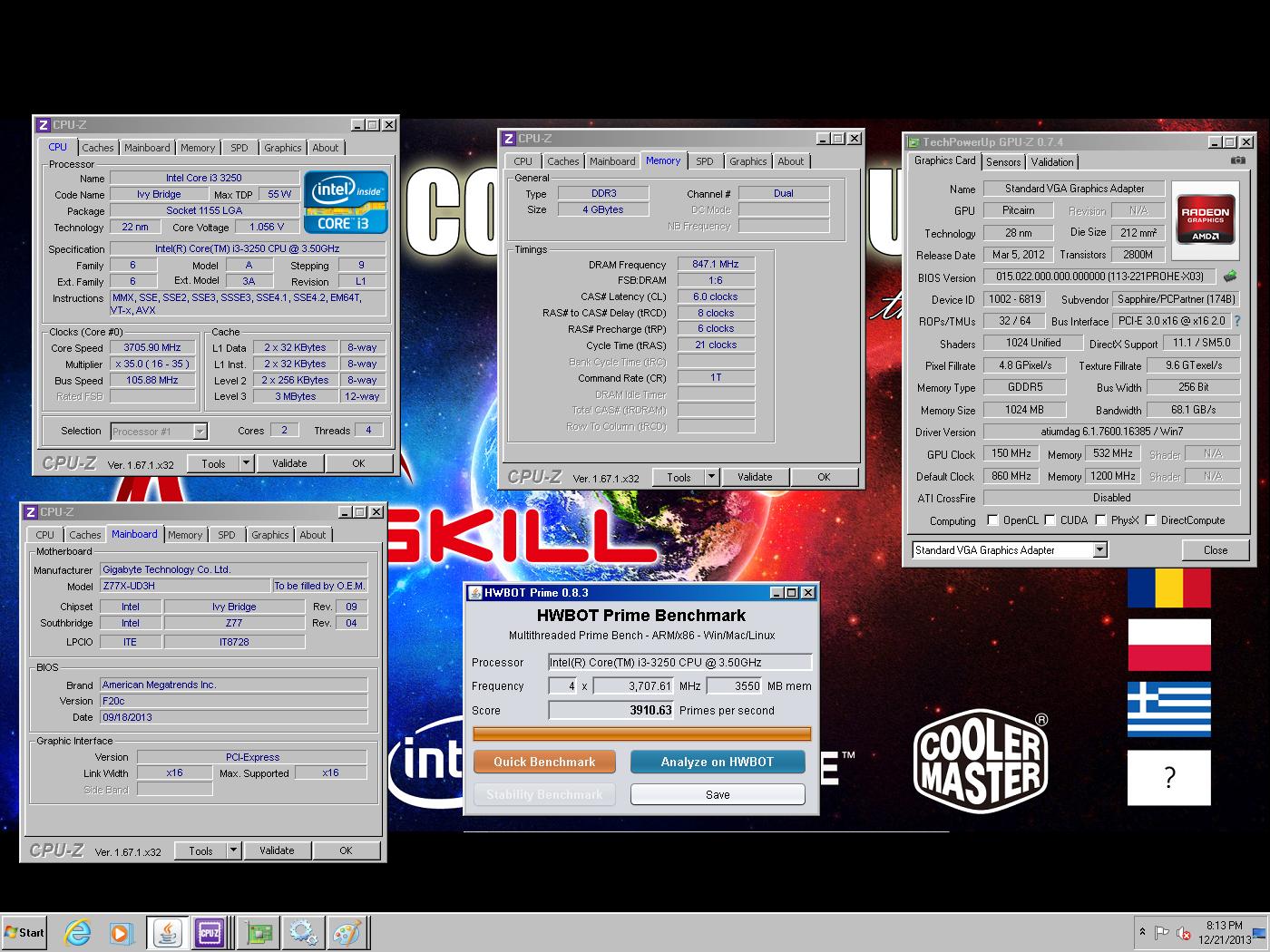Click the HWBOT Processor name field

click(679, 662)
